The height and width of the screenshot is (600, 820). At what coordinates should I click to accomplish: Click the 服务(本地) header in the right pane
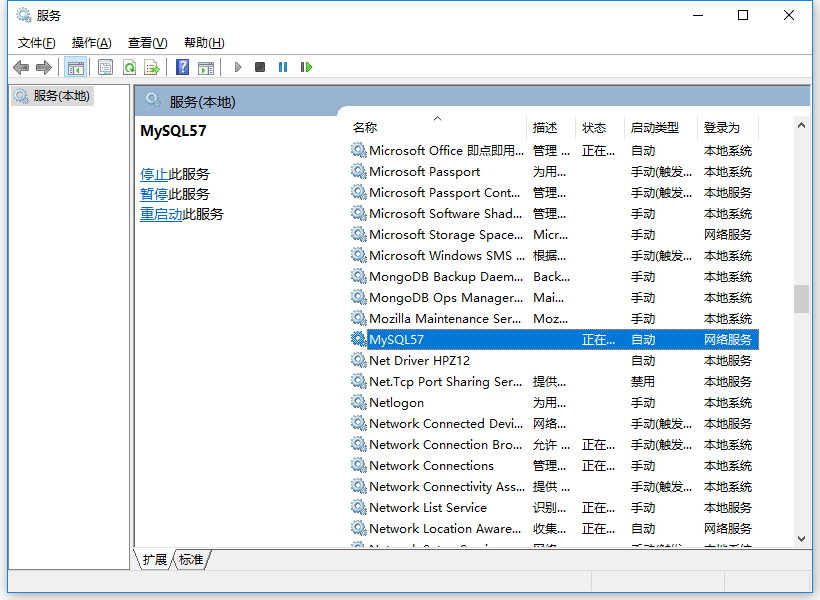(202, 102)
